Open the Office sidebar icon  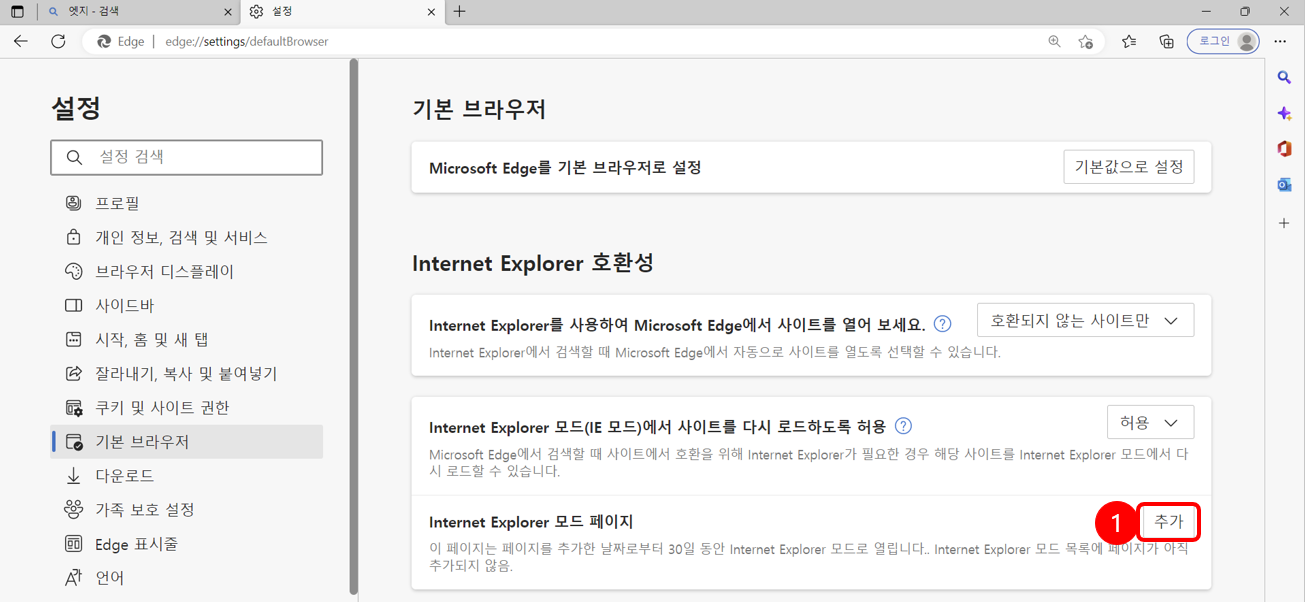pos(1284,149)
